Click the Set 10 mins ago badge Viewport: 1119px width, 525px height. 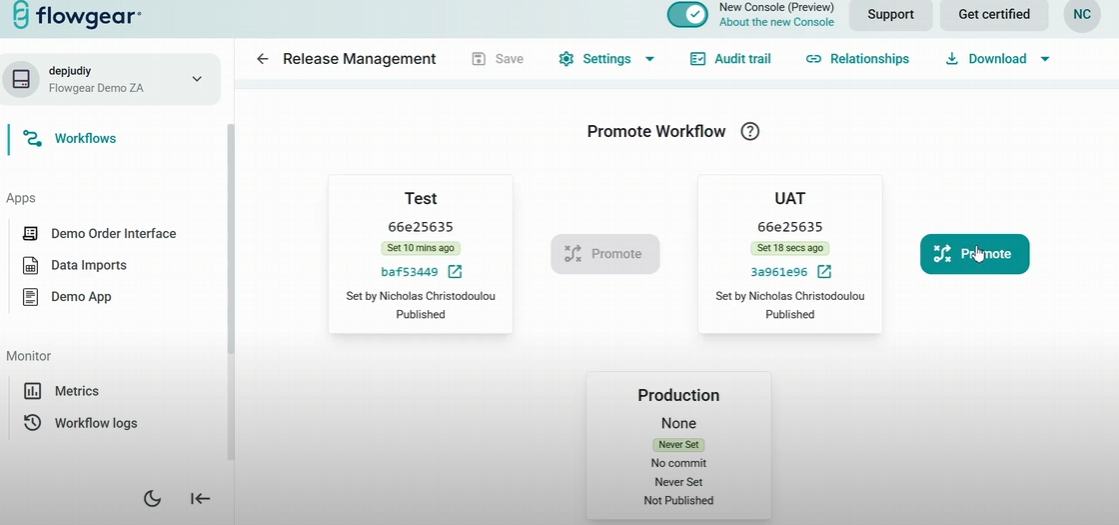[420, 248]
